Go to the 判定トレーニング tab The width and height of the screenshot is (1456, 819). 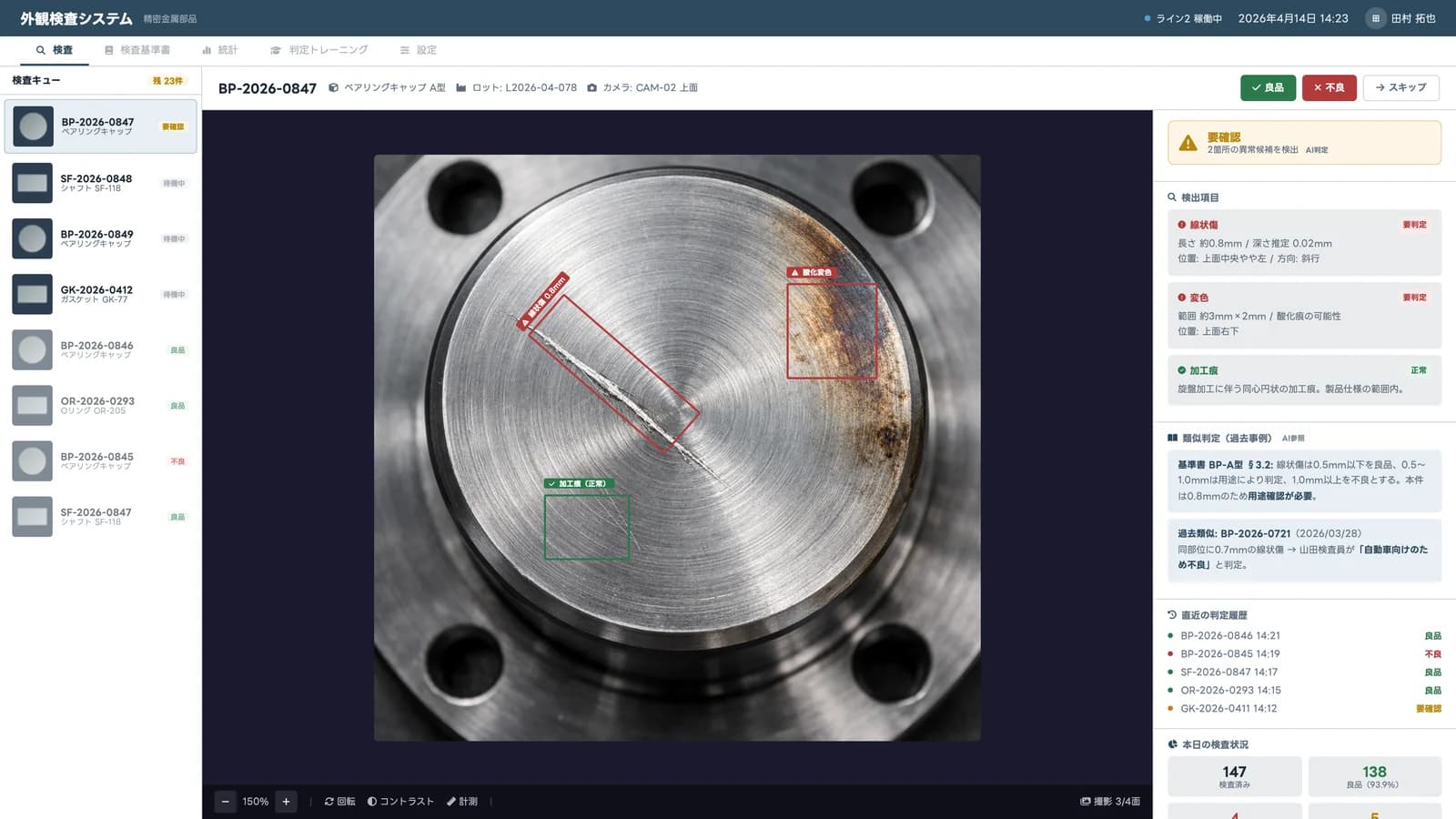319,50
